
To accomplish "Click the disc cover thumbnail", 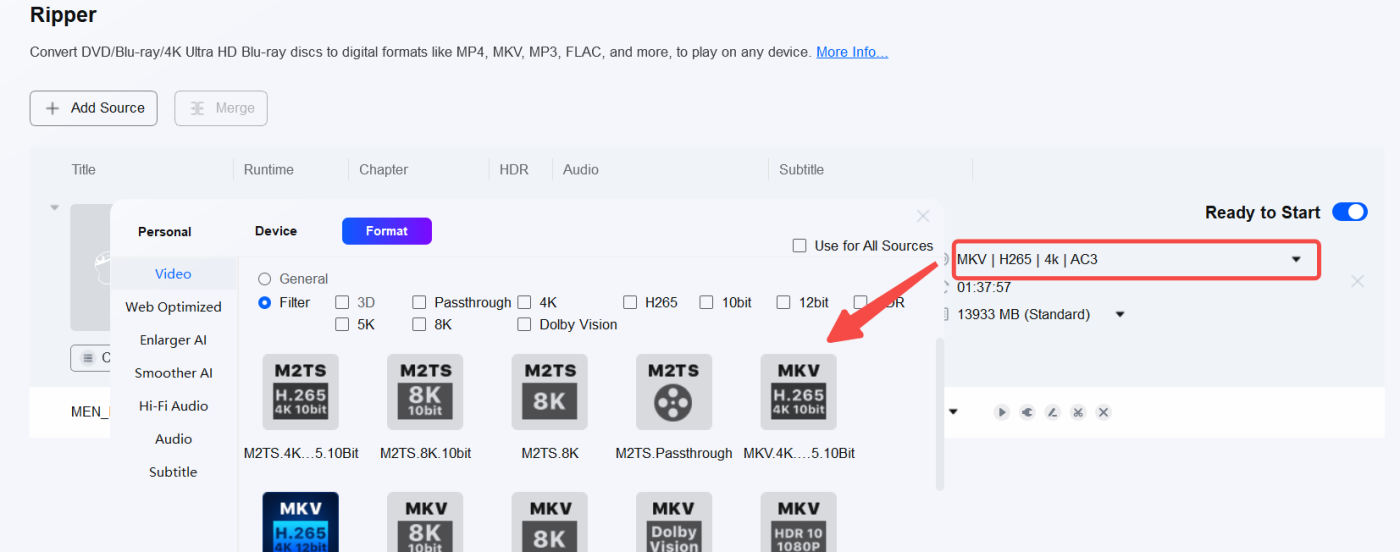I will click(90, 267).
